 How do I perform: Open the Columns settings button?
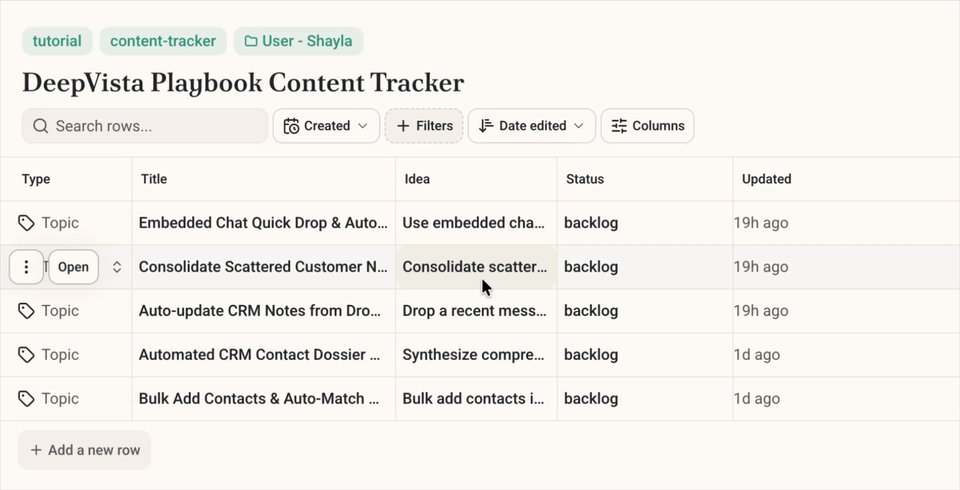647,126
